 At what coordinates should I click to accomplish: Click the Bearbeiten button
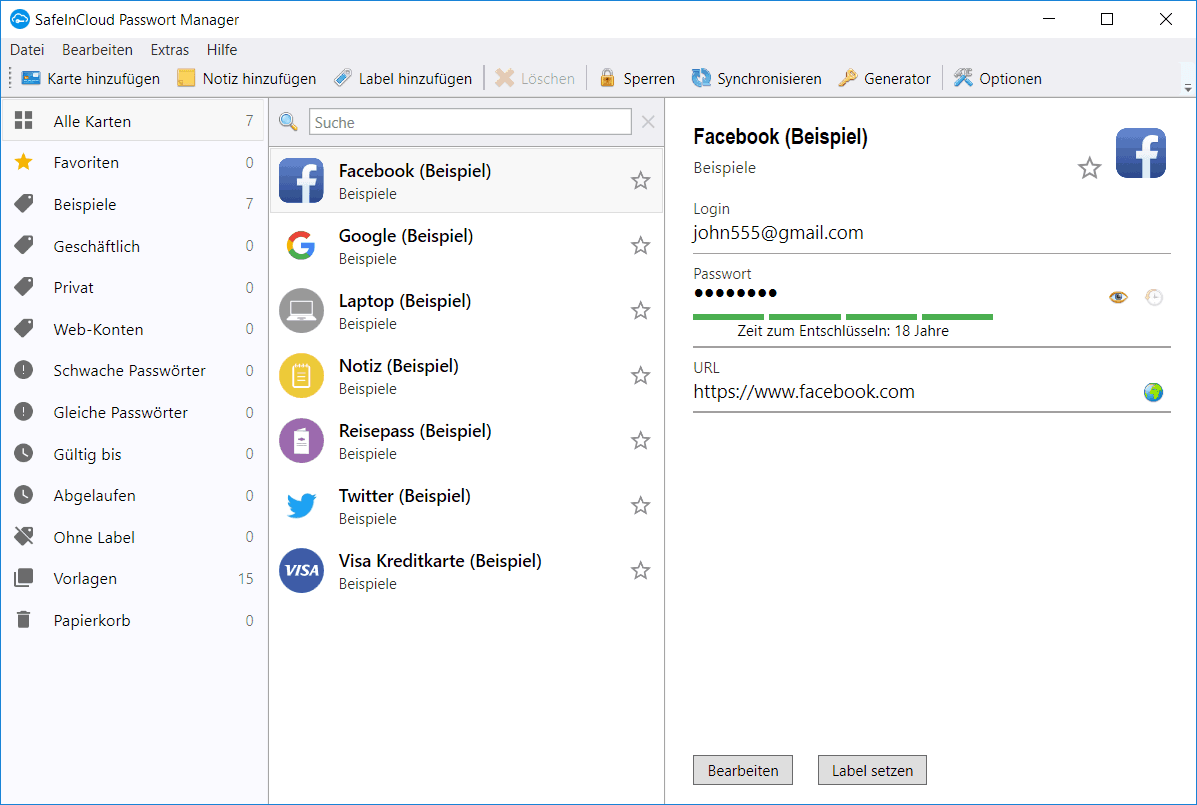(x=743, y=770)
